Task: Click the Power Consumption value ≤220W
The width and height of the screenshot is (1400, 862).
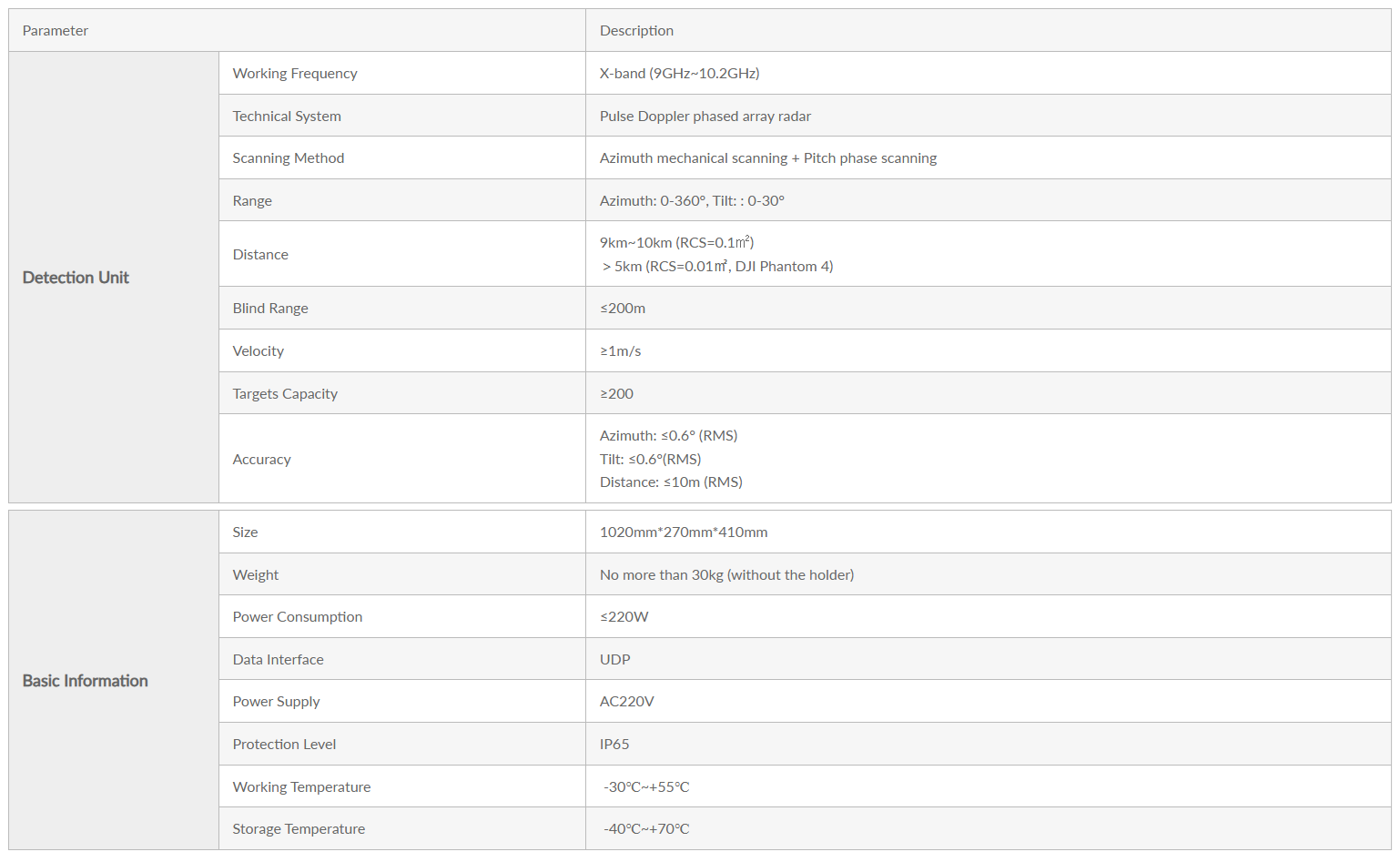Action: click(x=624, y=616)
